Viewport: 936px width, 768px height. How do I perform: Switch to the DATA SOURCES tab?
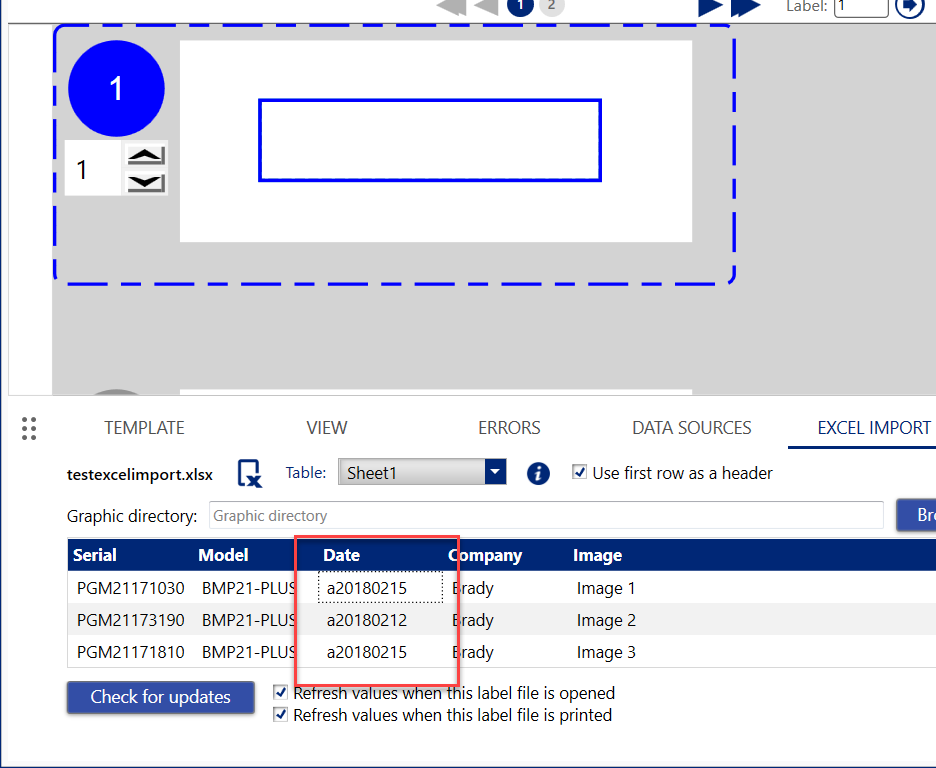(691, 427)
